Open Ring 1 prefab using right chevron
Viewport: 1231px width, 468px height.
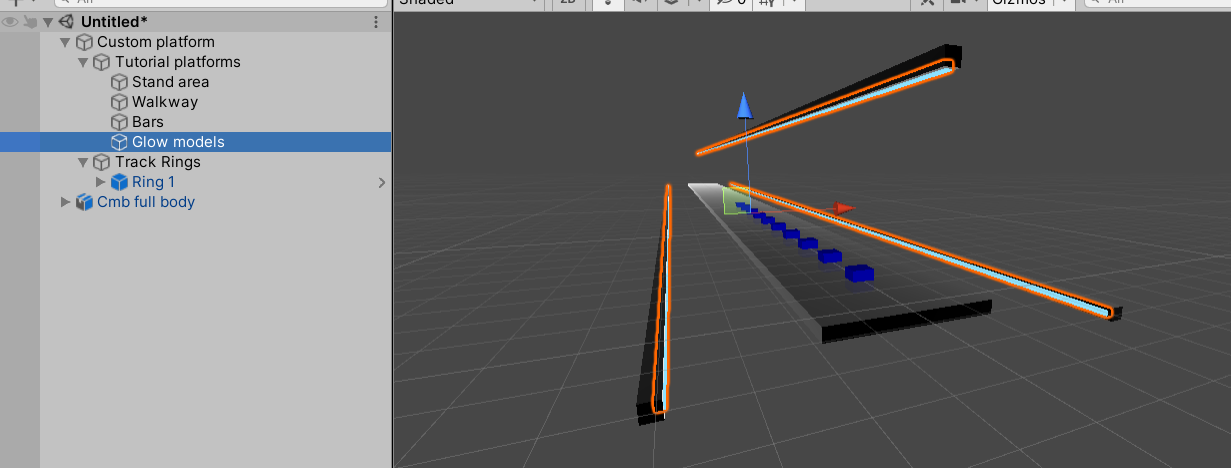pos(381,183)
